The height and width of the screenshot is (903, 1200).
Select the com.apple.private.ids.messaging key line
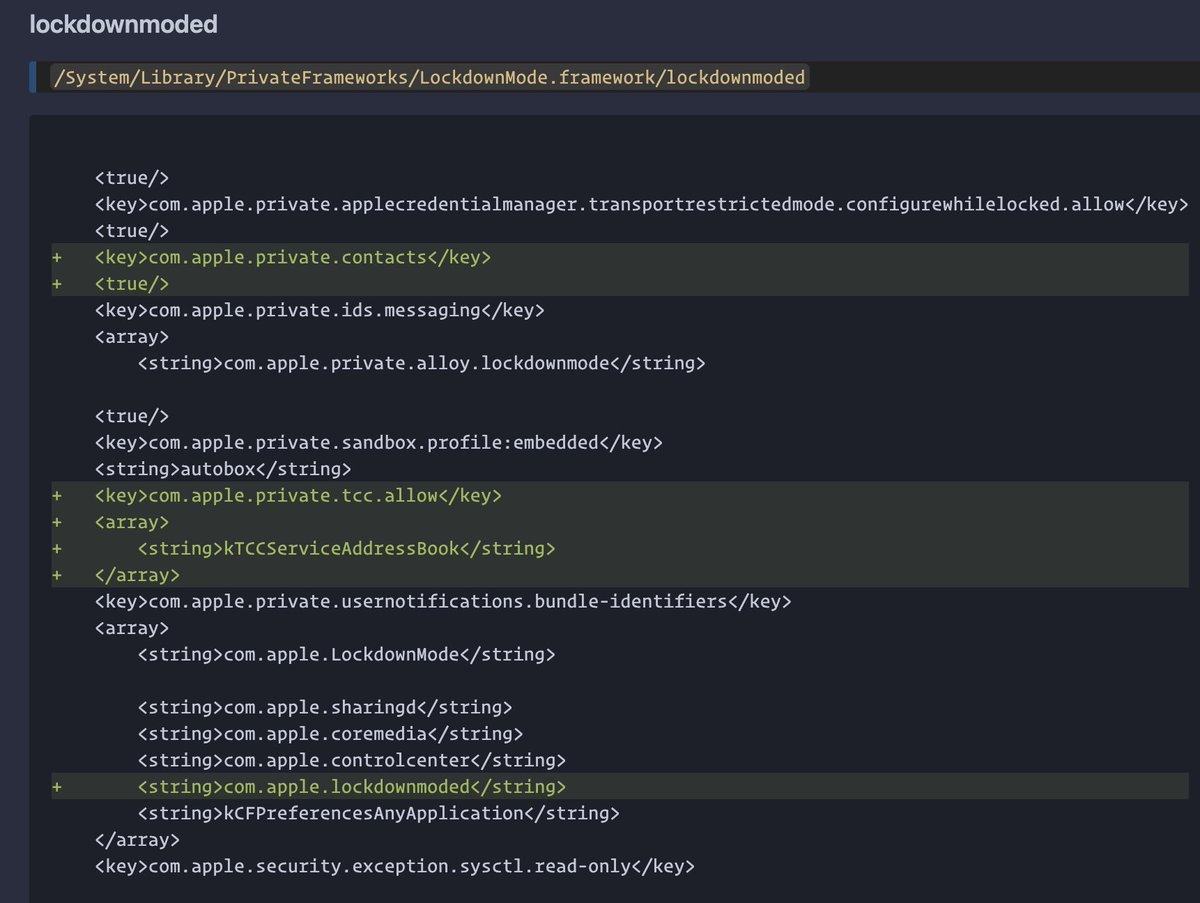(320, 310)
